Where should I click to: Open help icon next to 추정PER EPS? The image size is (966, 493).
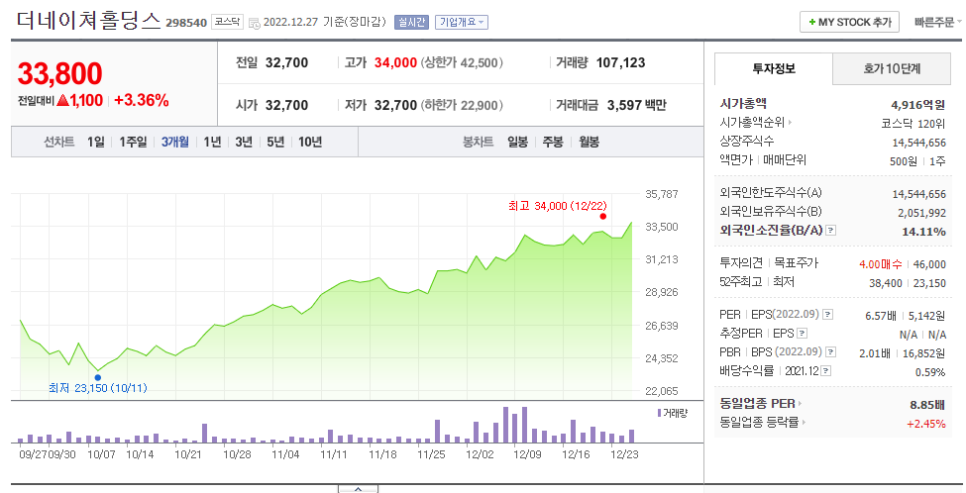click(802, 333)
